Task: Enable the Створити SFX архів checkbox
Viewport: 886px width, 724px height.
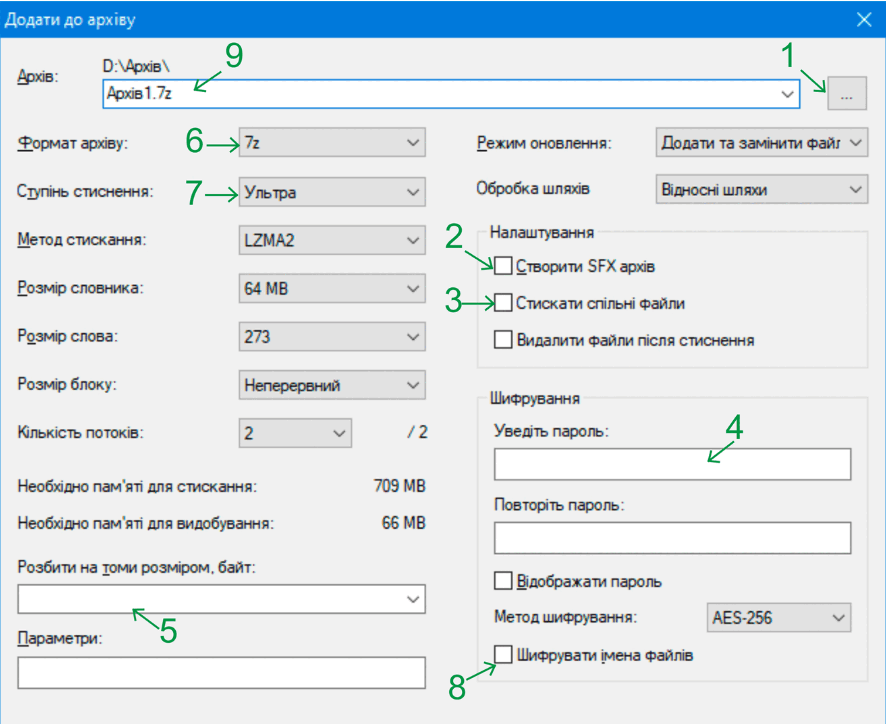Action: point(503,266)
